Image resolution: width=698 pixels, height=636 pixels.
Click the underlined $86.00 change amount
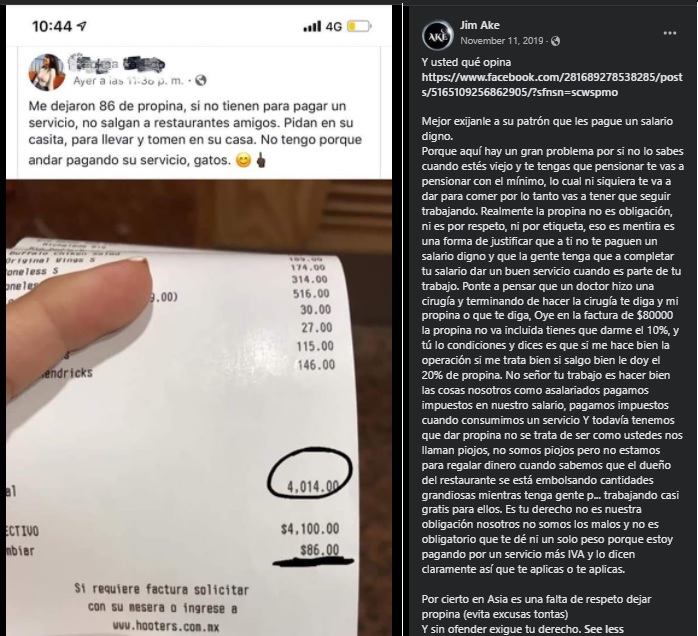(319, 551)
